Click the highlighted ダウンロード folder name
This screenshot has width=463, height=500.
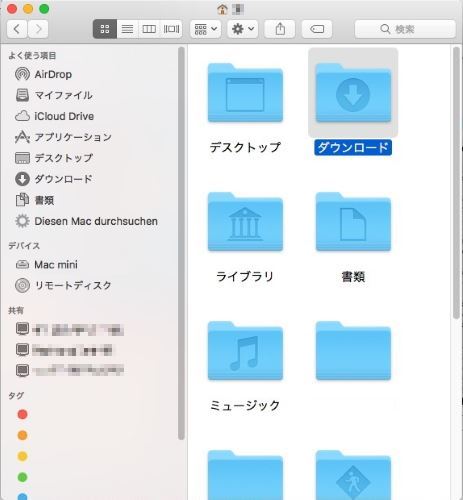(353, 147)
